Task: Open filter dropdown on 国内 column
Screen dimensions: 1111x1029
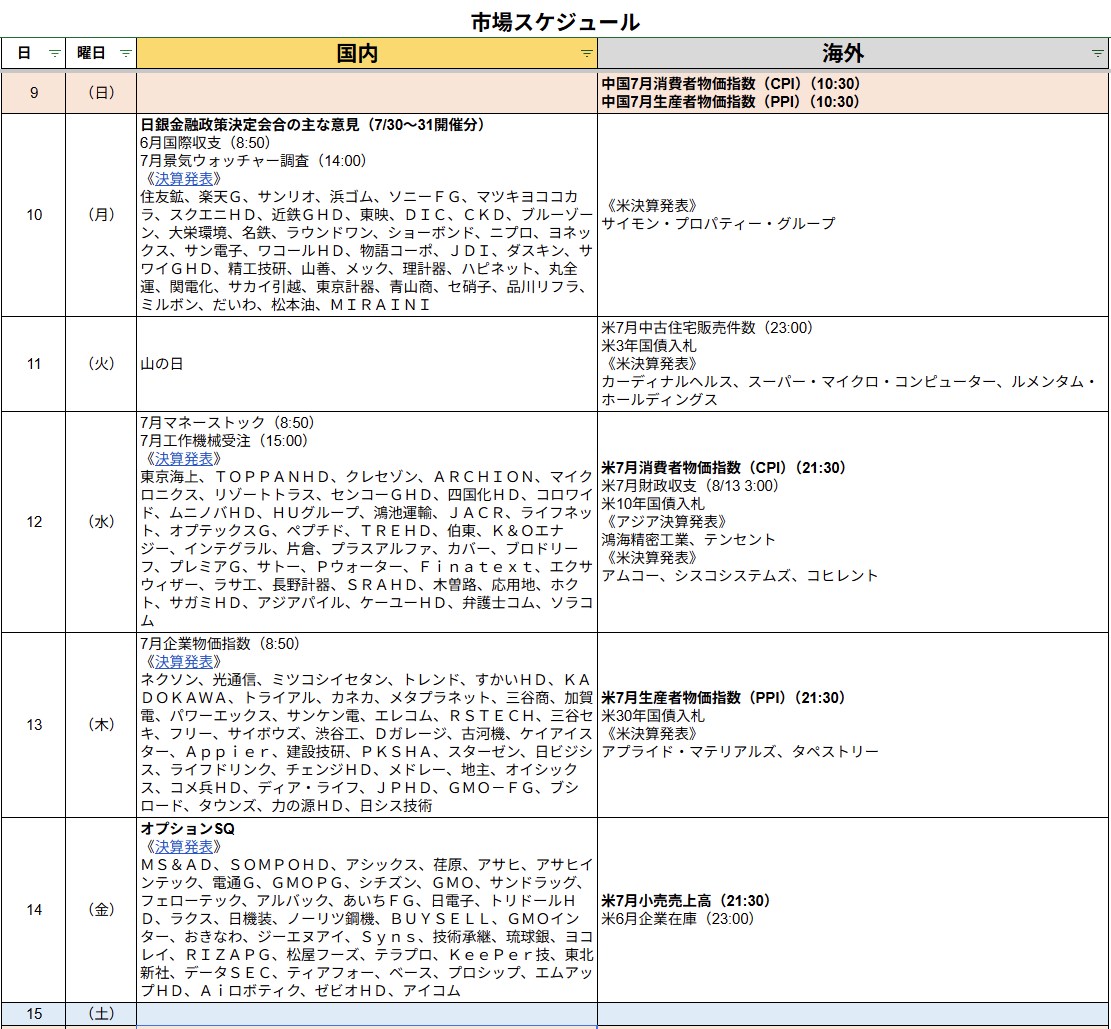Action: click(586, 53)
